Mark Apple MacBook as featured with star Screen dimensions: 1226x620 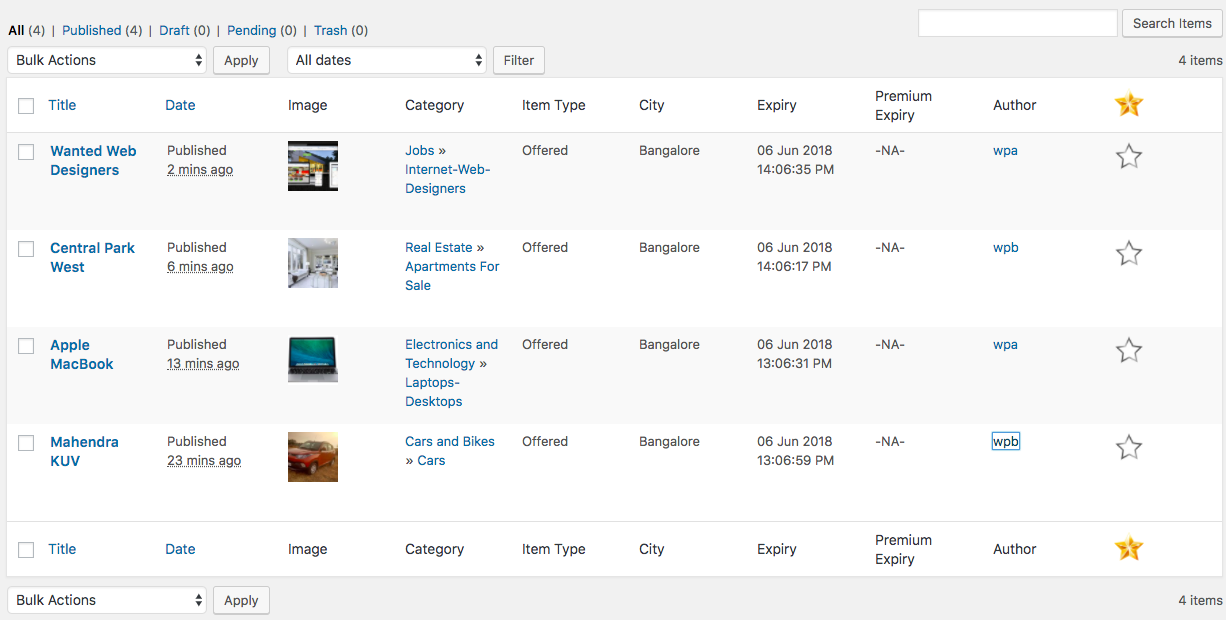(x=1128, y=350)
